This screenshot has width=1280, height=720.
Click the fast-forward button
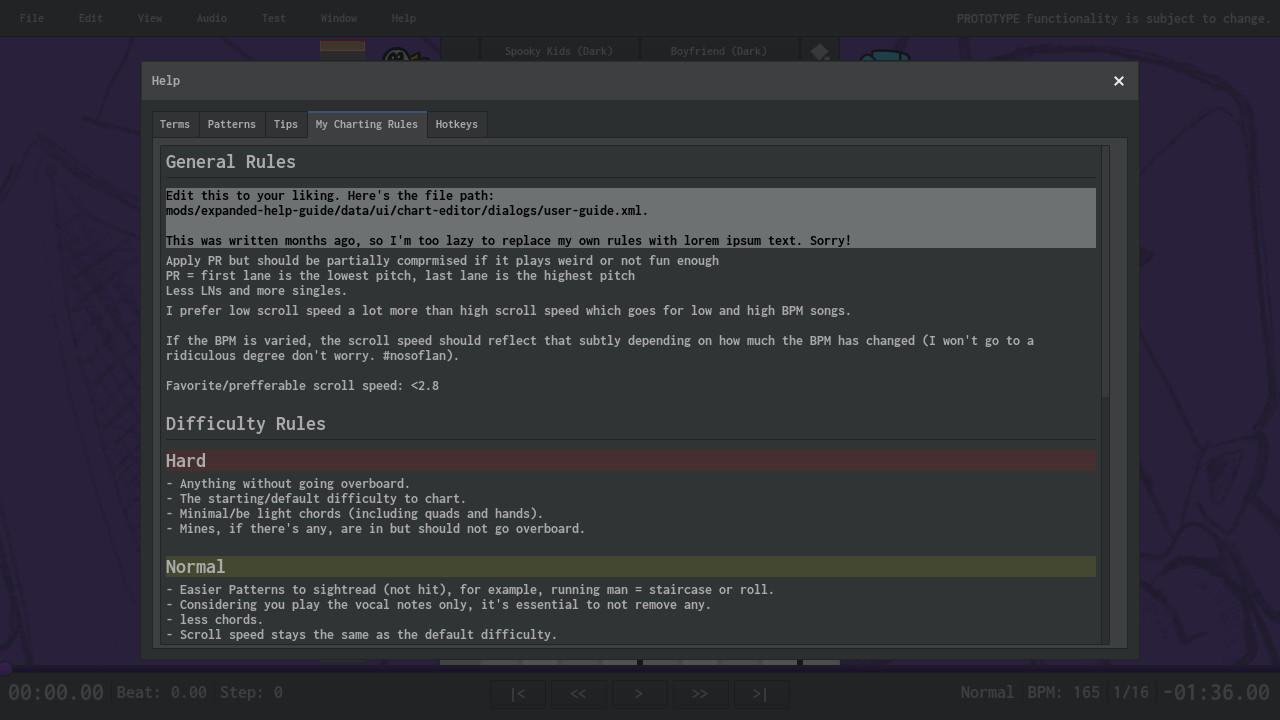699,693
